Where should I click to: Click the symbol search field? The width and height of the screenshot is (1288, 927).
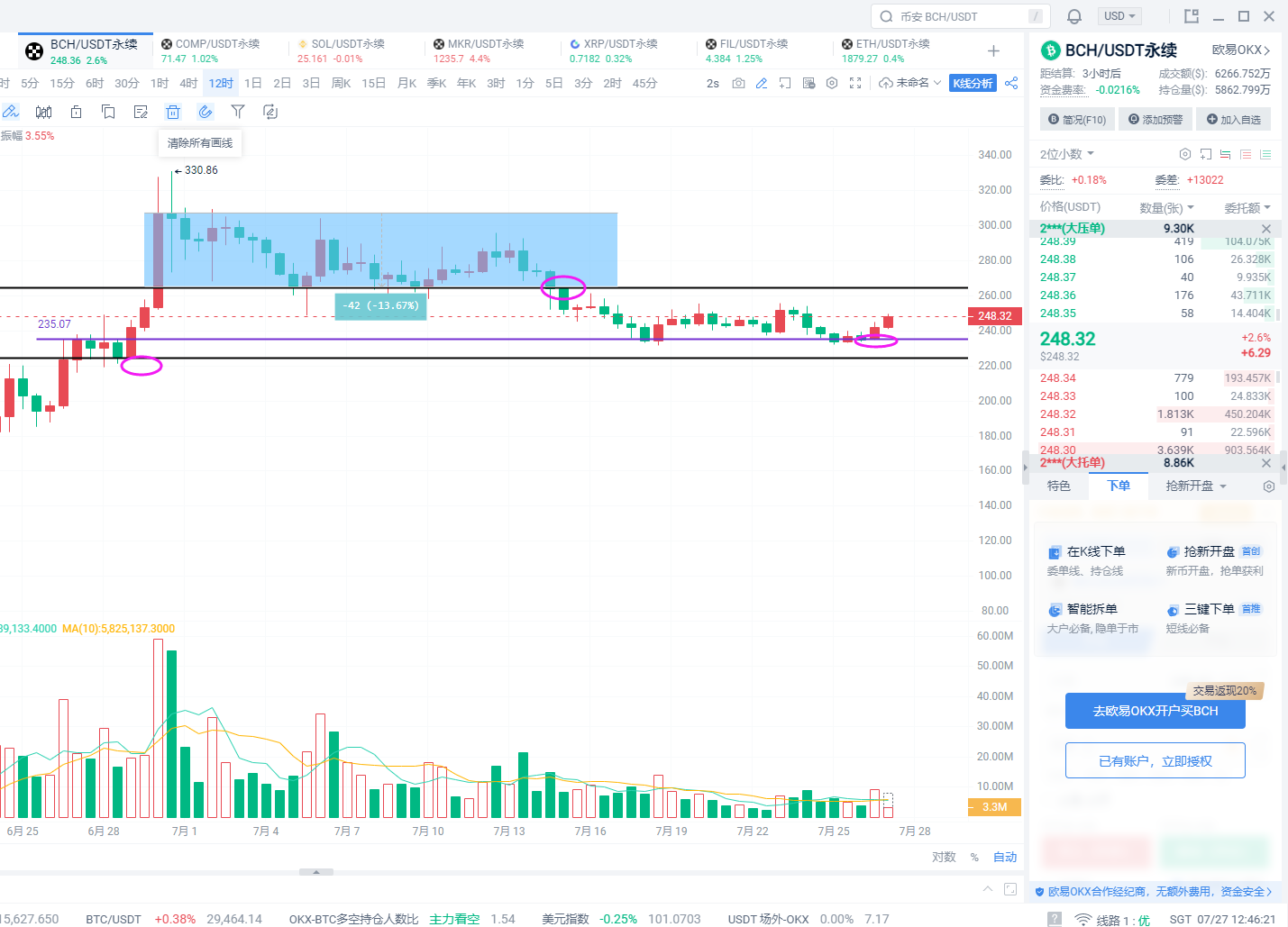tap(961, 16)
